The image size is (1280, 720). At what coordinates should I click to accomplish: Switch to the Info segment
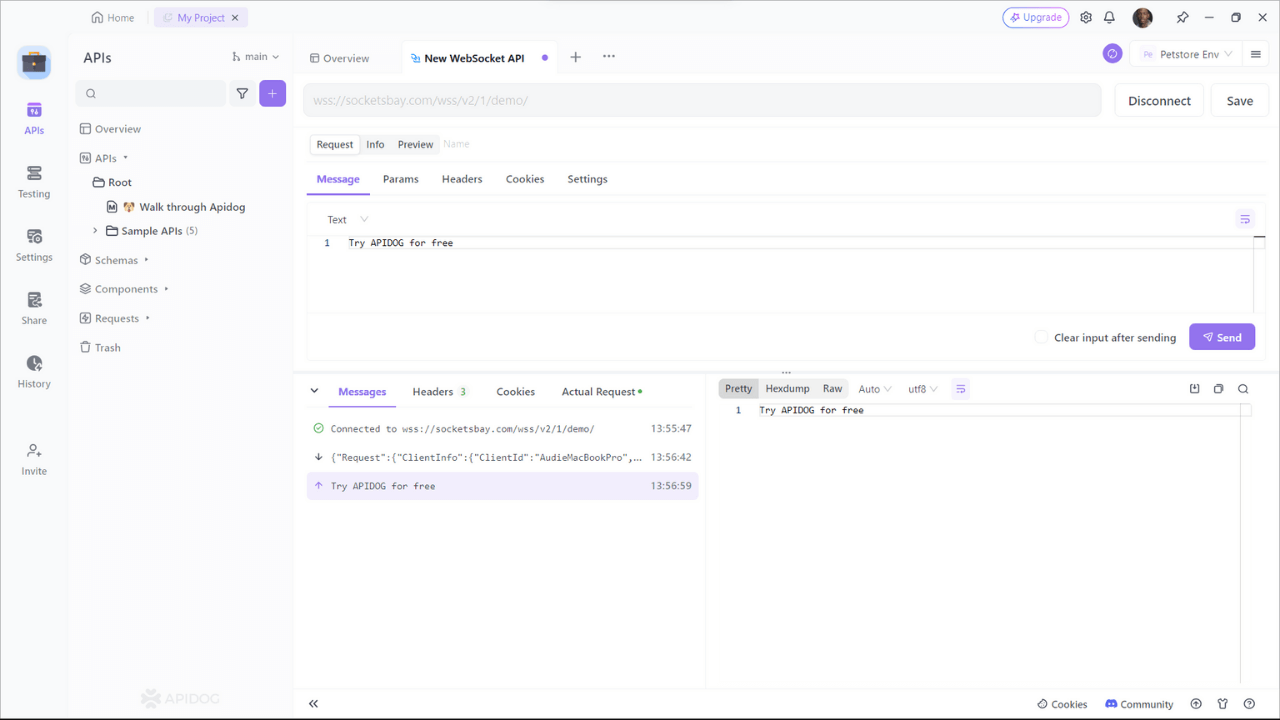(375, 144)
